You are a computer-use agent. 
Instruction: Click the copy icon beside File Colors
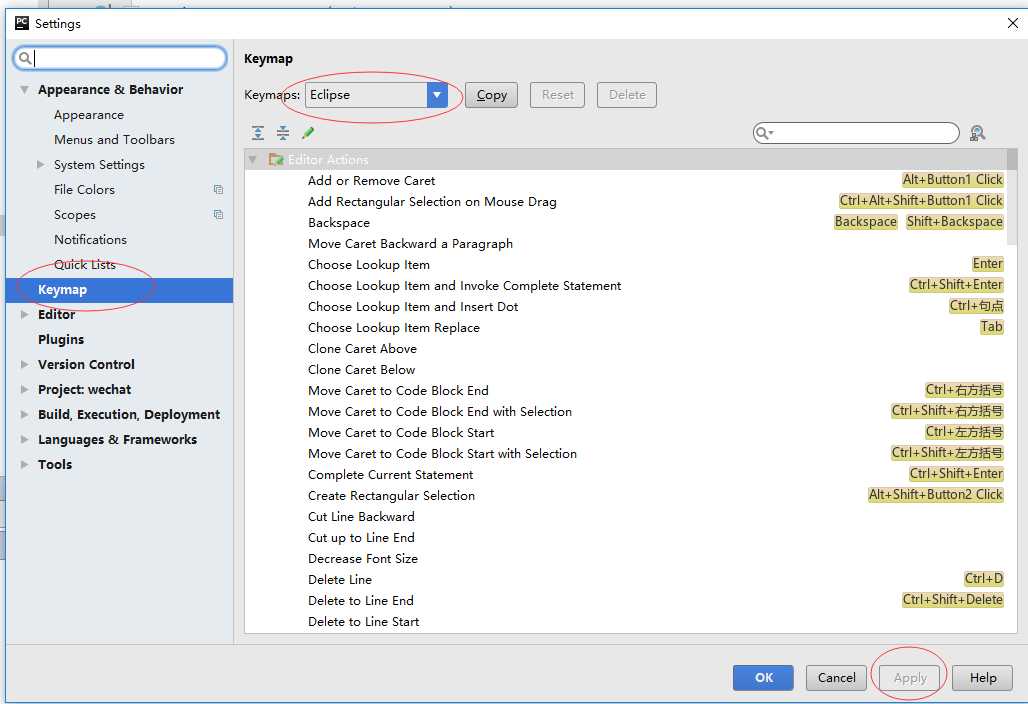218,189
